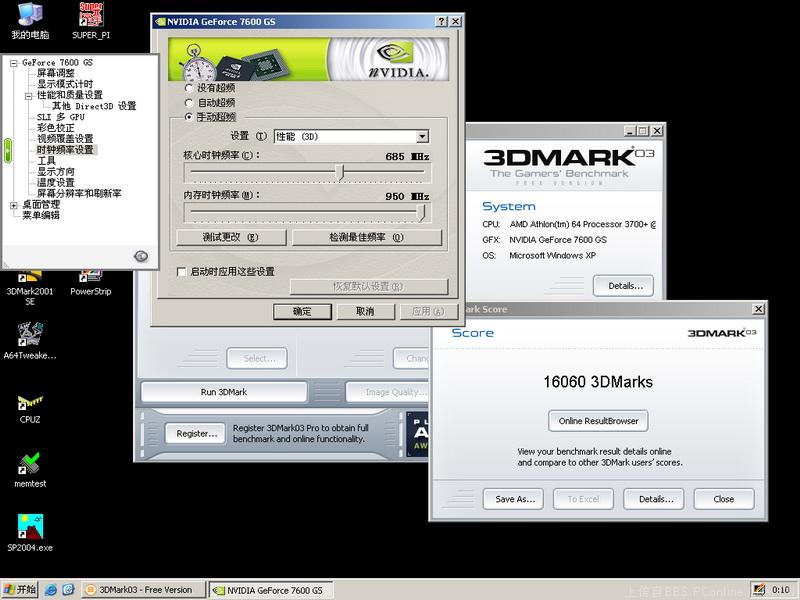Cancel the NVIDIA dialog with 取消
800x600 pixels.
[365, 311]
